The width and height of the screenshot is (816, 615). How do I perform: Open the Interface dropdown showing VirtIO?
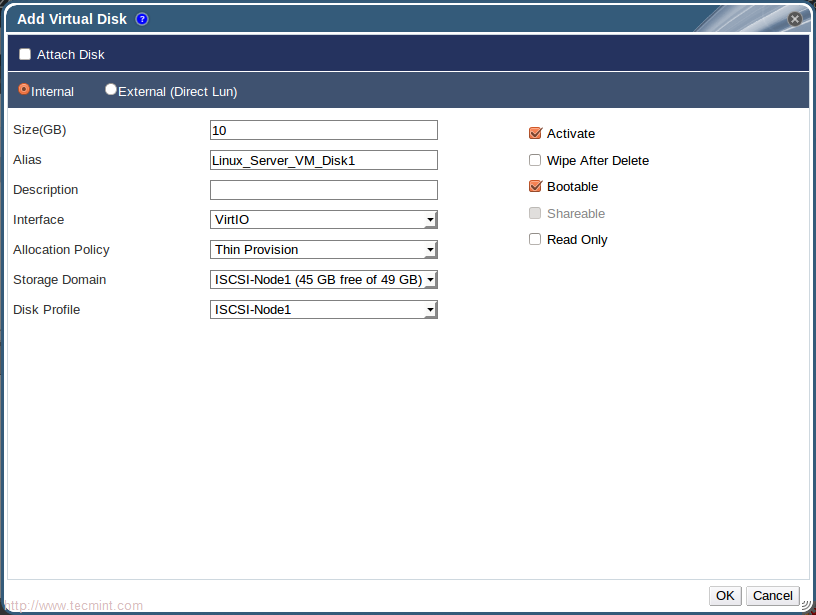click(x=324, y=220)
